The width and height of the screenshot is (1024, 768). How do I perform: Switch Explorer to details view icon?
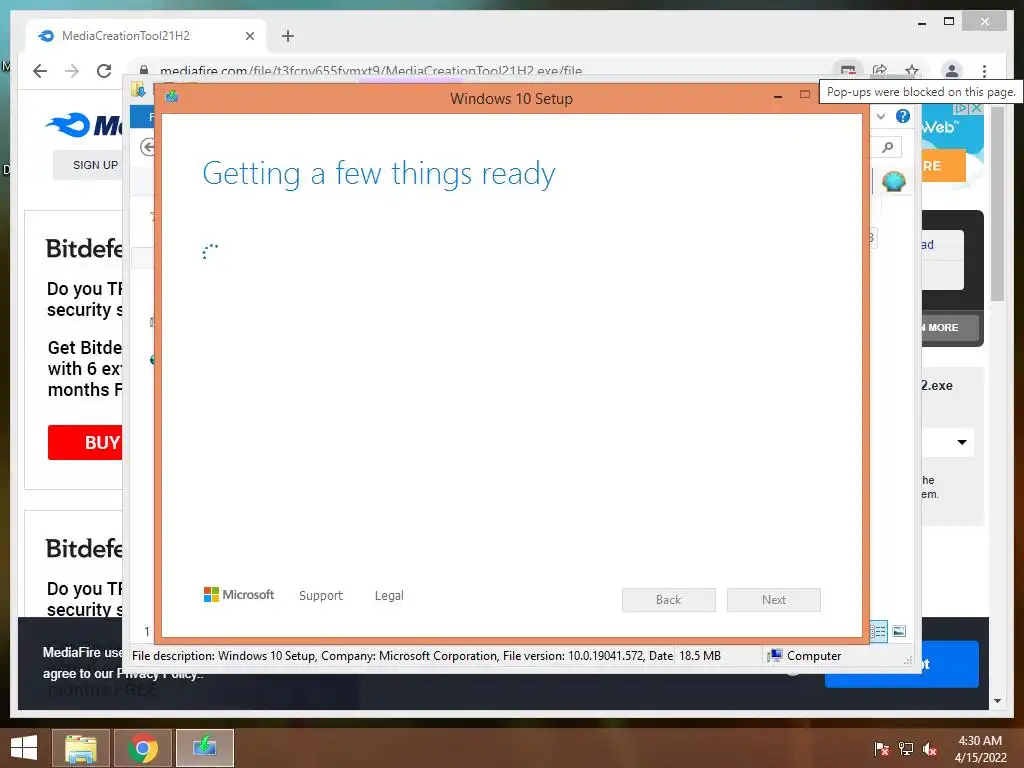(879, 631)
